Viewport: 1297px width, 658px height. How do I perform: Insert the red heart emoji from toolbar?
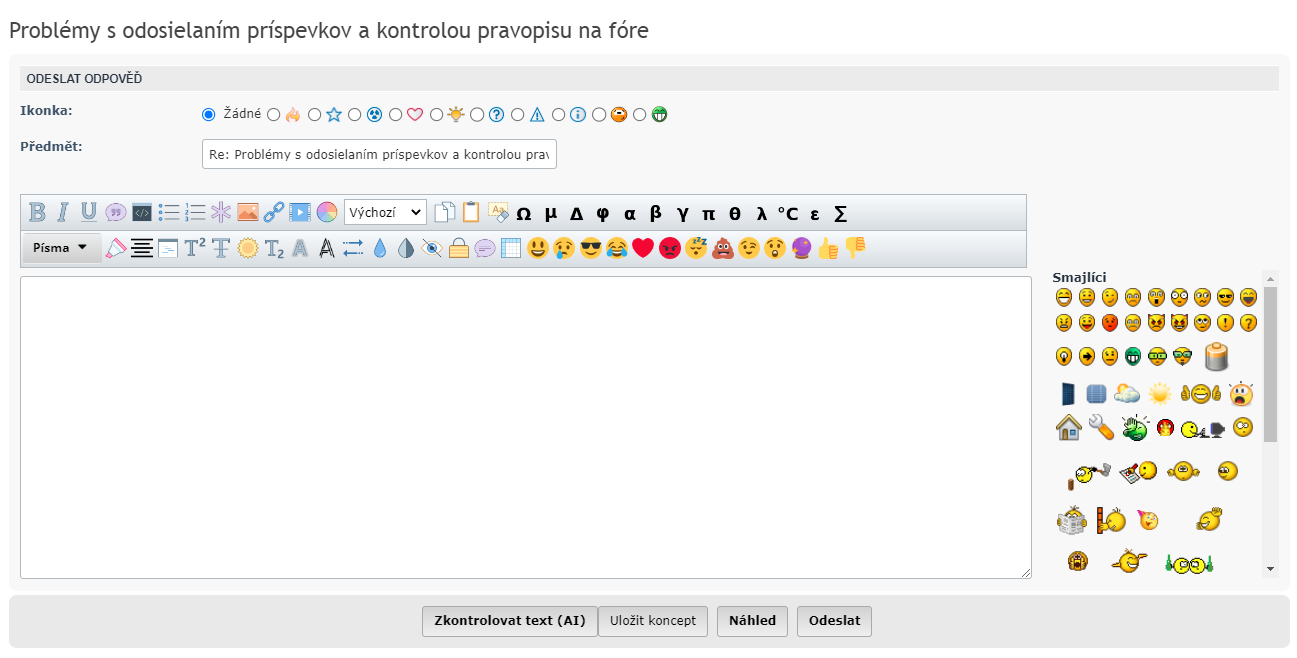(x=642, y=248)
